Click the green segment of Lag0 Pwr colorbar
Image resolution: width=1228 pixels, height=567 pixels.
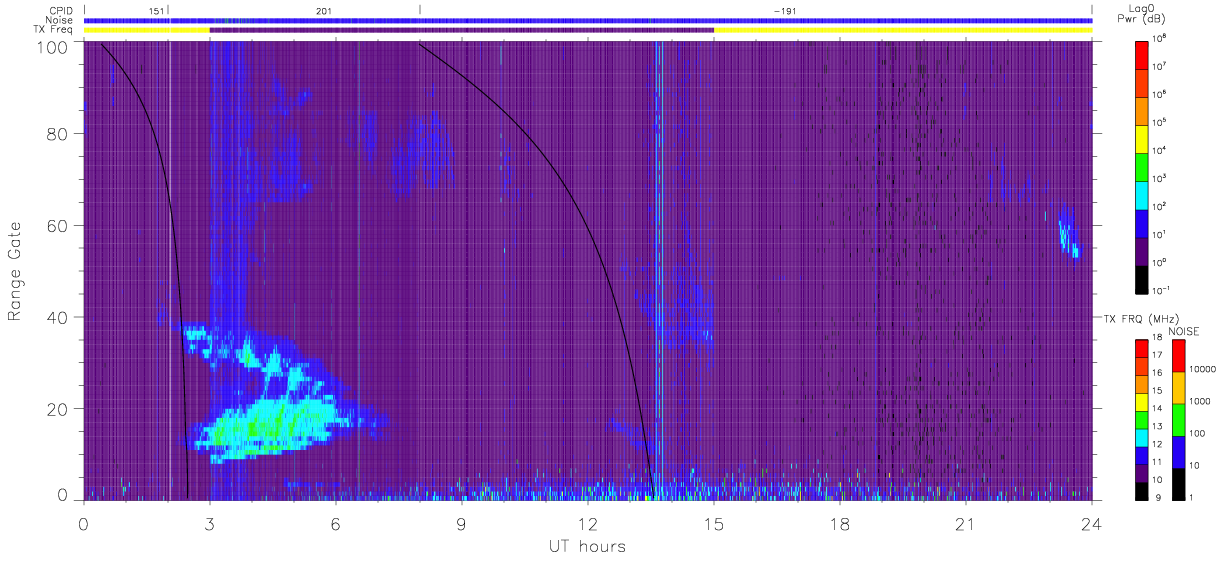tap(1142, 165)
